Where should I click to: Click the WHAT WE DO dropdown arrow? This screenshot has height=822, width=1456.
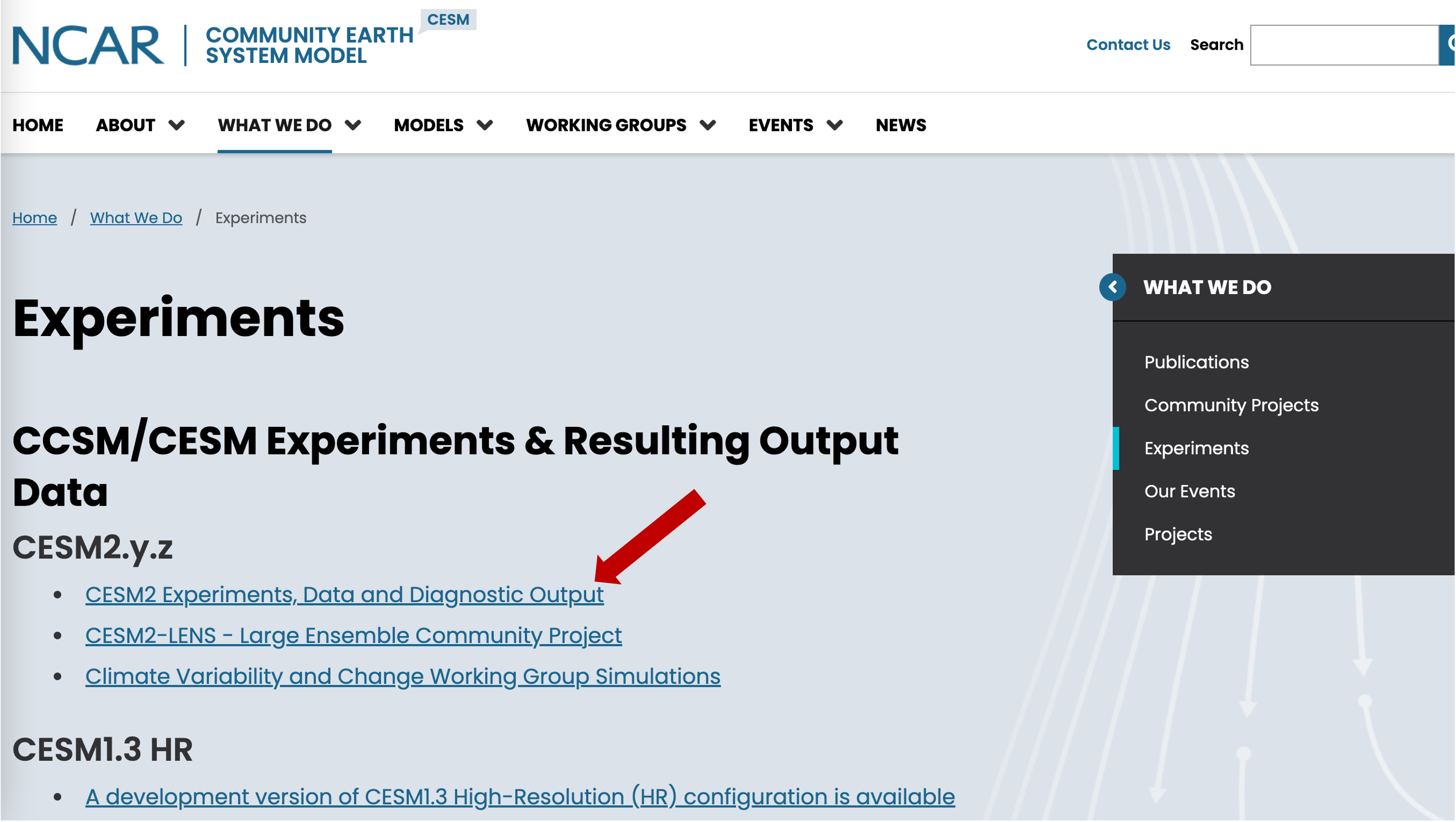(354, 125)
